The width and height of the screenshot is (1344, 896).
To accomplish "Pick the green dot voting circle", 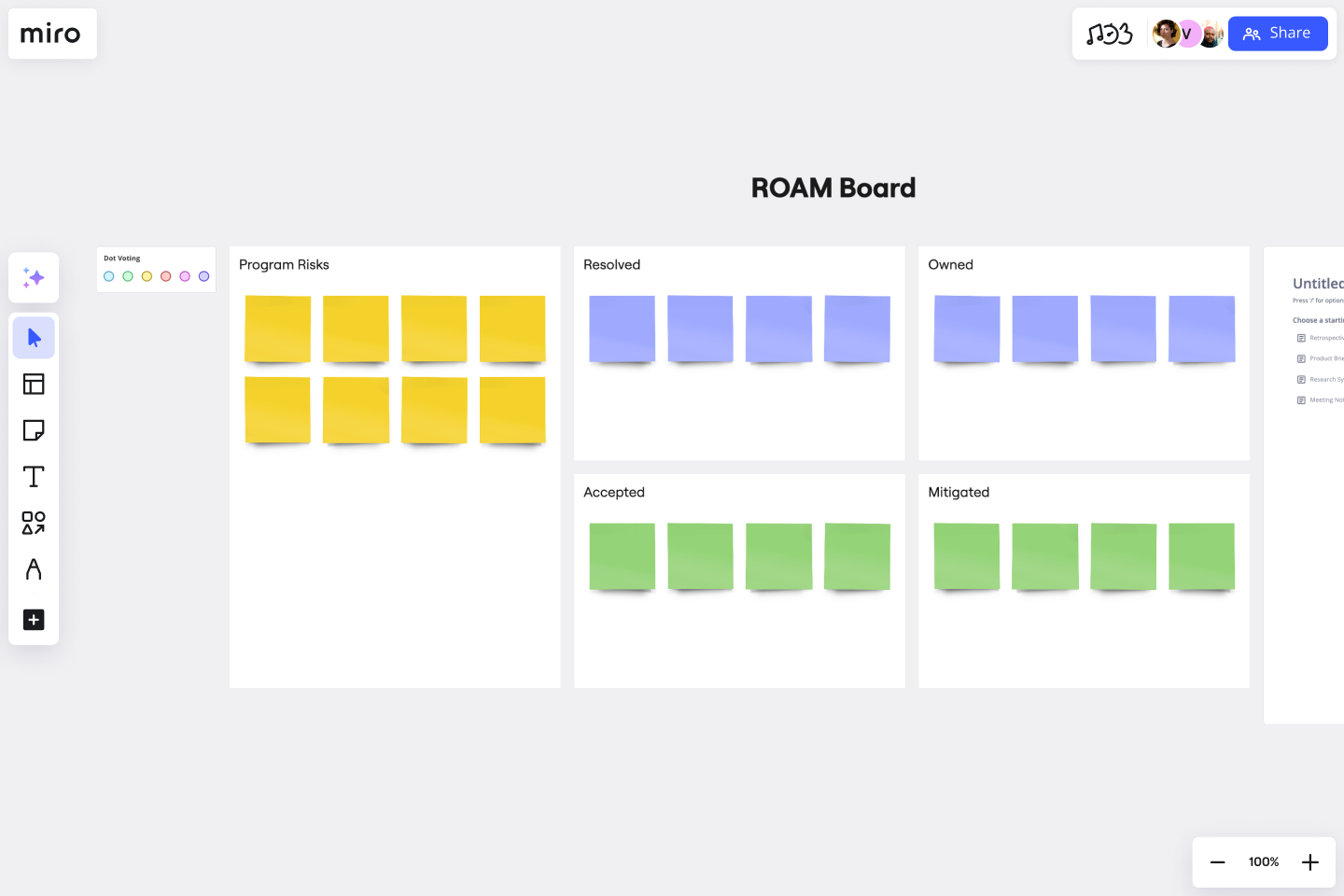I will [128, 276].
